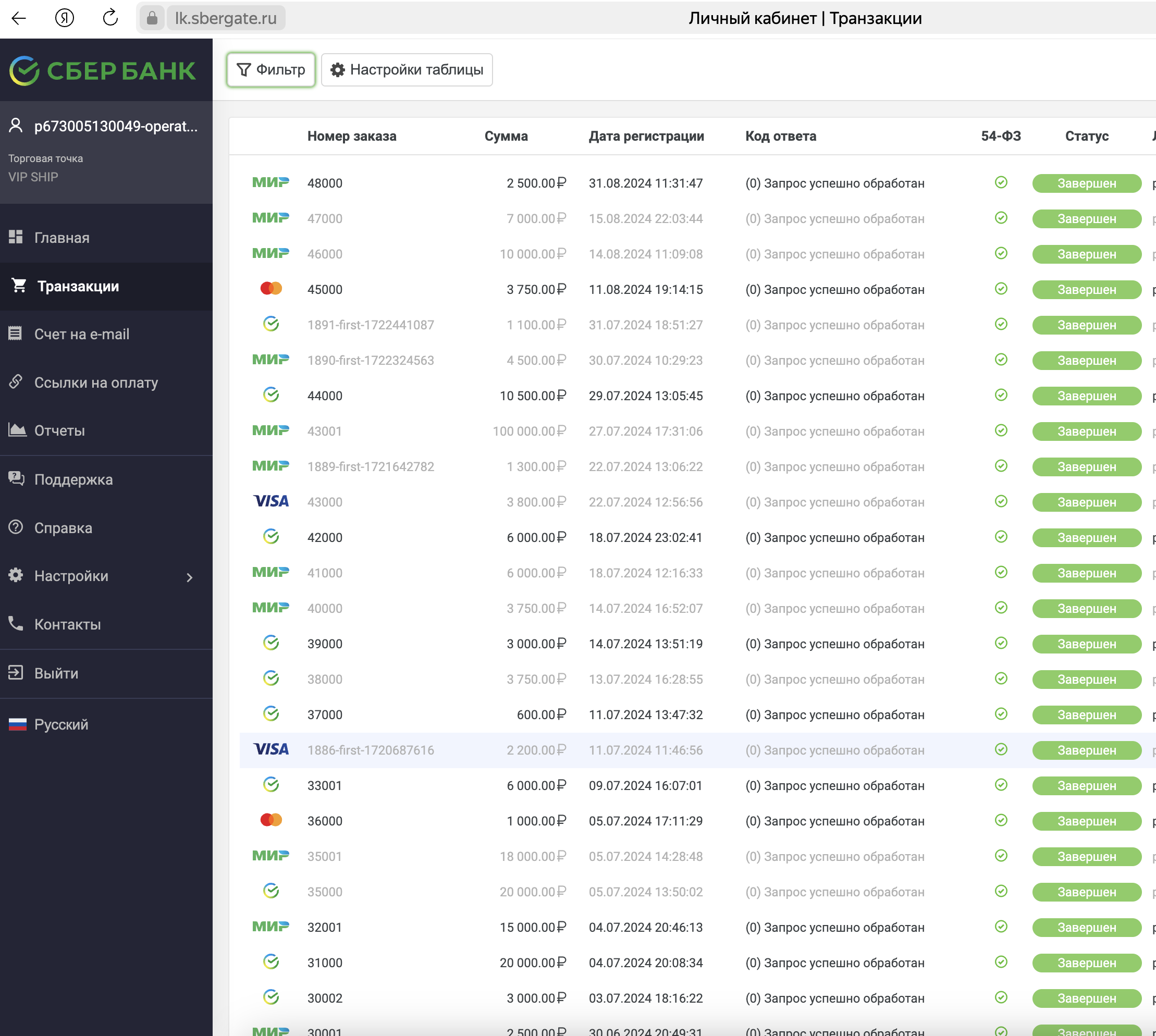Click response text for order 45000
The height and width of the screenshot is (1036, 1156).
tap(835, 289)
